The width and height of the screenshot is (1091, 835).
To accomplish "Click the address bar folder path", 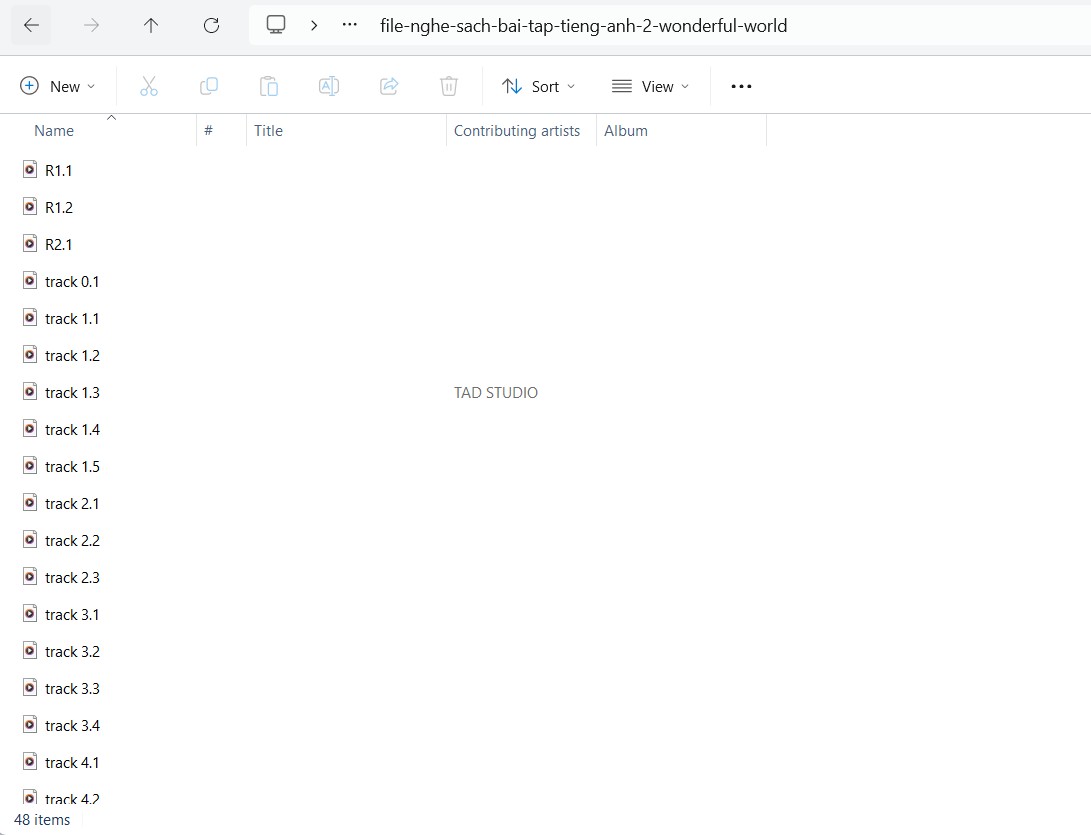I will 583,26.
